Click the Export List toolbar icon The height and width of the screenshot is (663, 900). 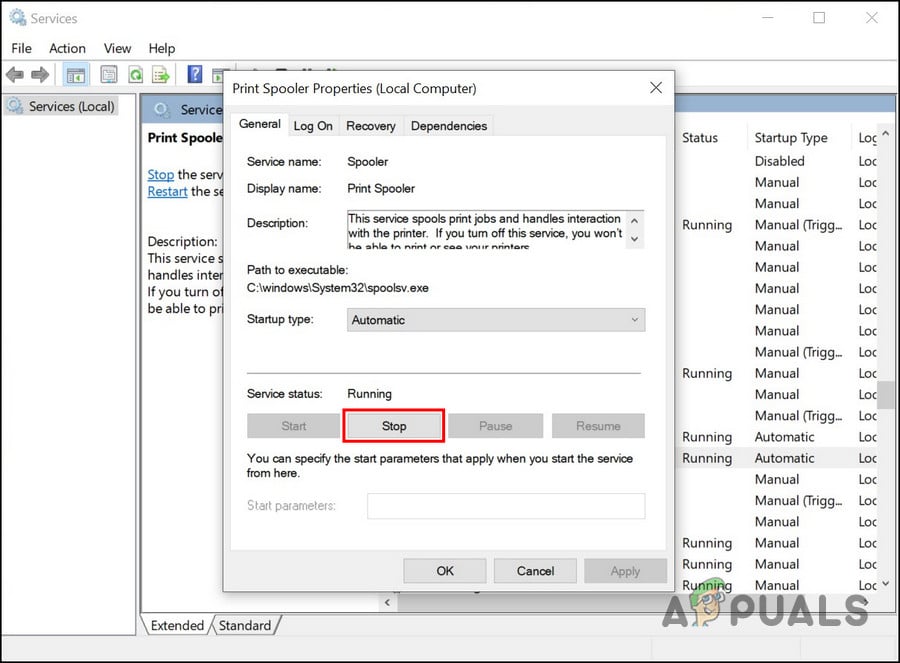point(160,75)
